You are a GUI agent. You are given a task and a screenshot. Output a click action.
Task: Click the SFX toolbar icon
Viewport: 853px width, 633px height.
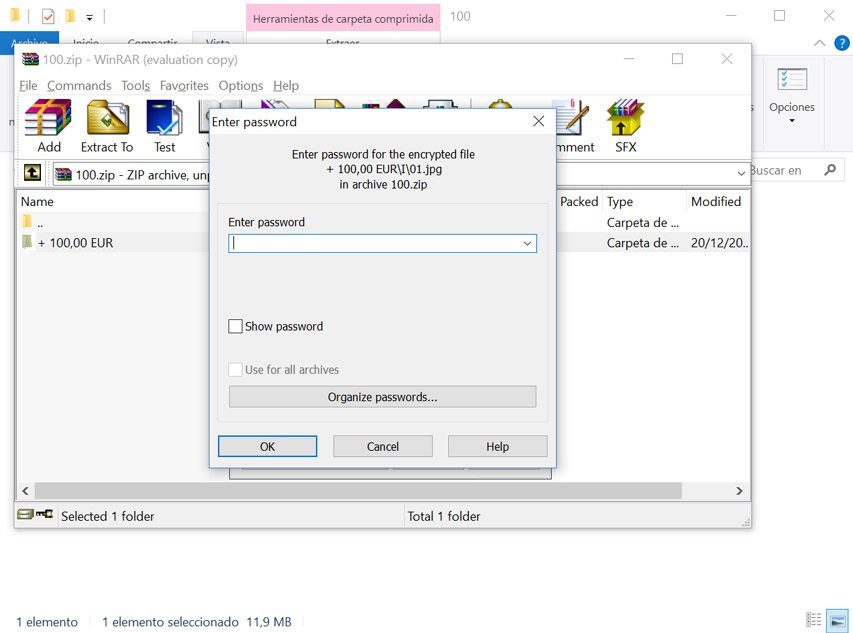point(625,126)
